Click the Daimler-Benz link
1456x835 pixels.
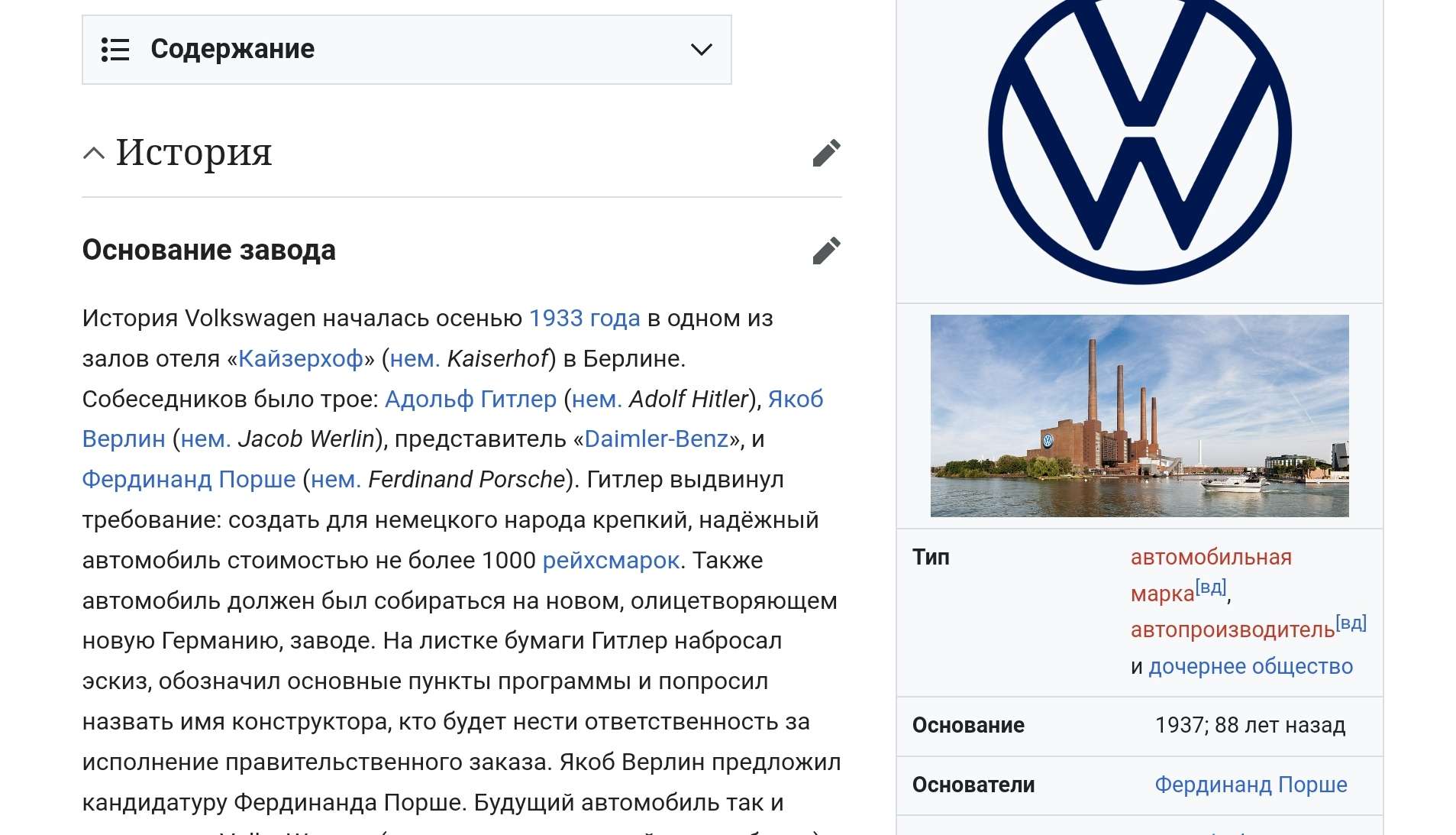[656, 439]
